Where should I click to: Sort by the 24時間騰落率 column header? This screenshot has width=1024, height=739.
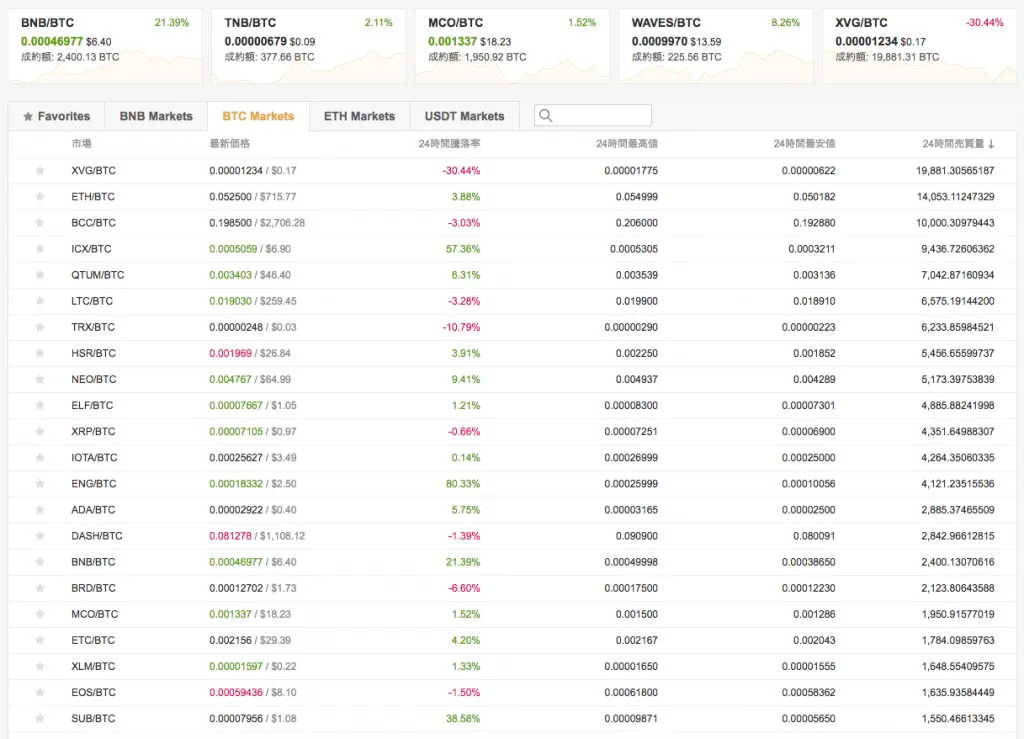449,144
